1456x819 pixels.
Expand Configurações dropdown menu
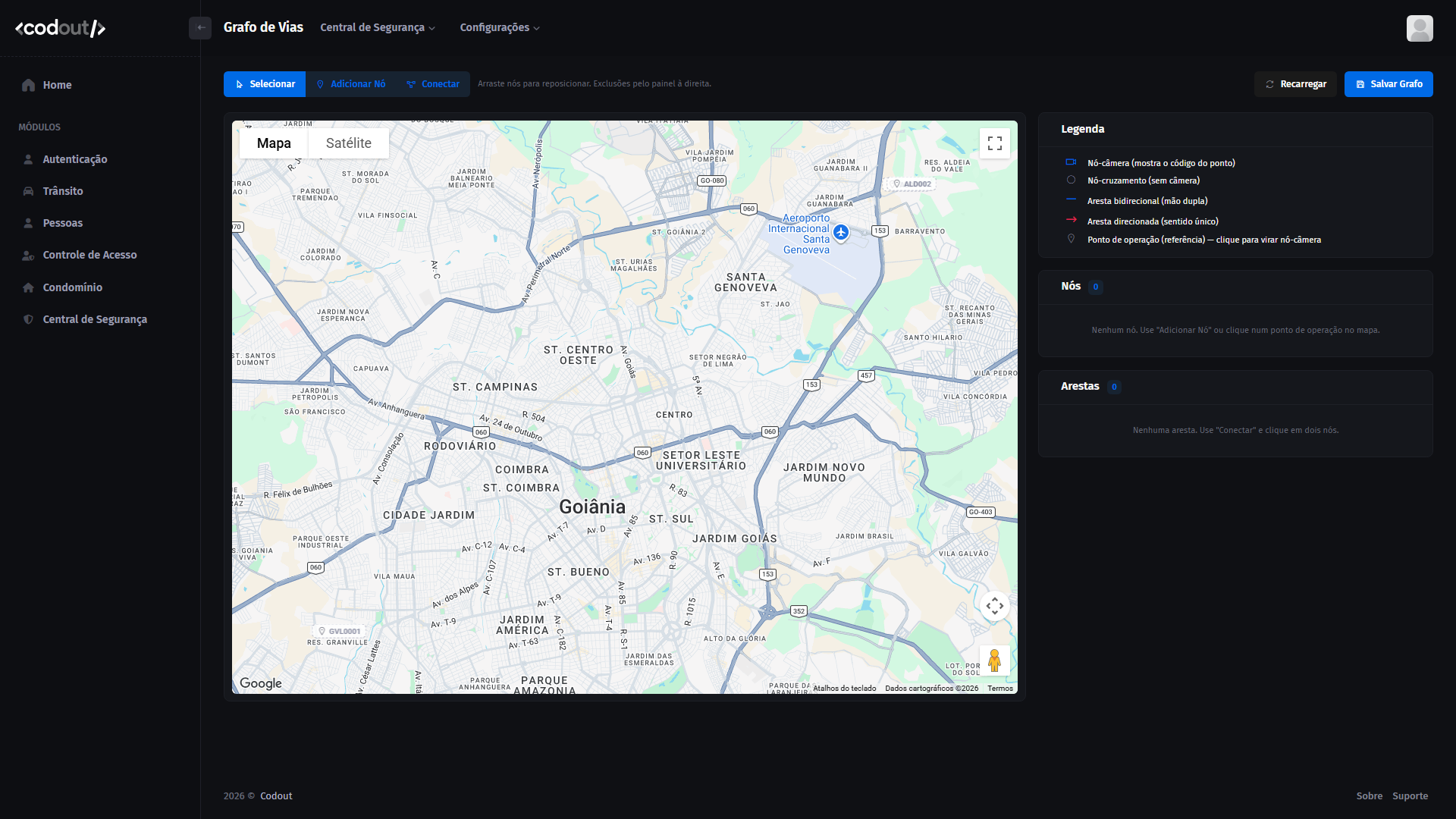[500, 27]
